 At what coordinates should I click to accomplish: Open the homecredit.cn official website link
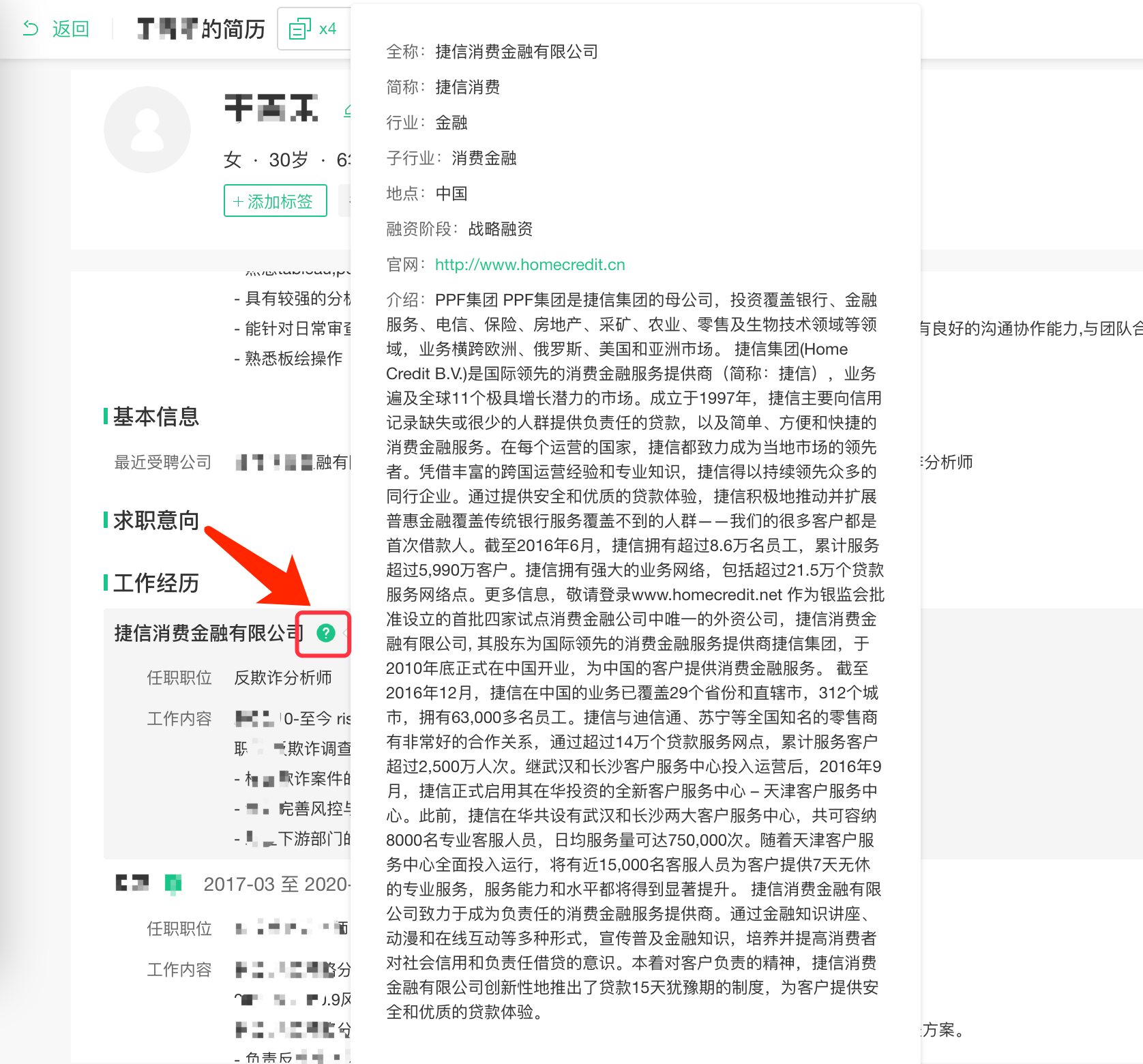coord(530,265)
